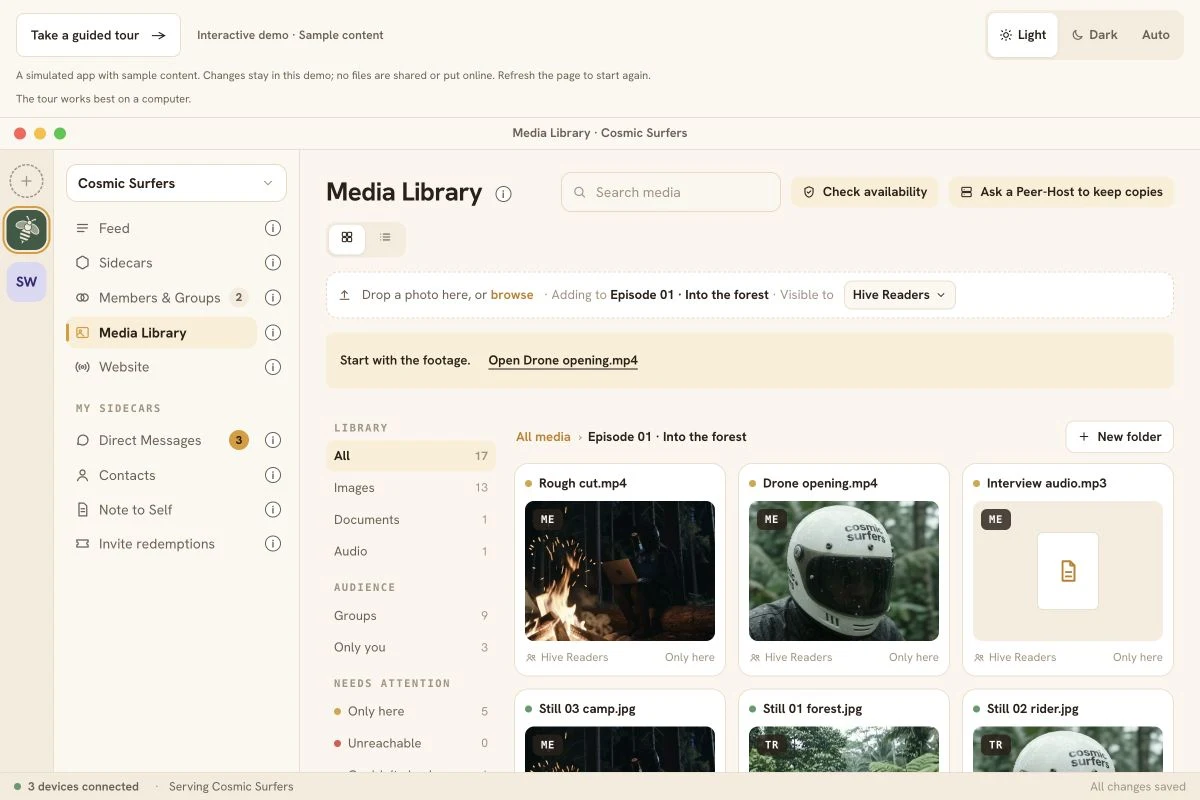Click Check availability
Viewport: 1200px width, 800px height.
pos(864,192)
